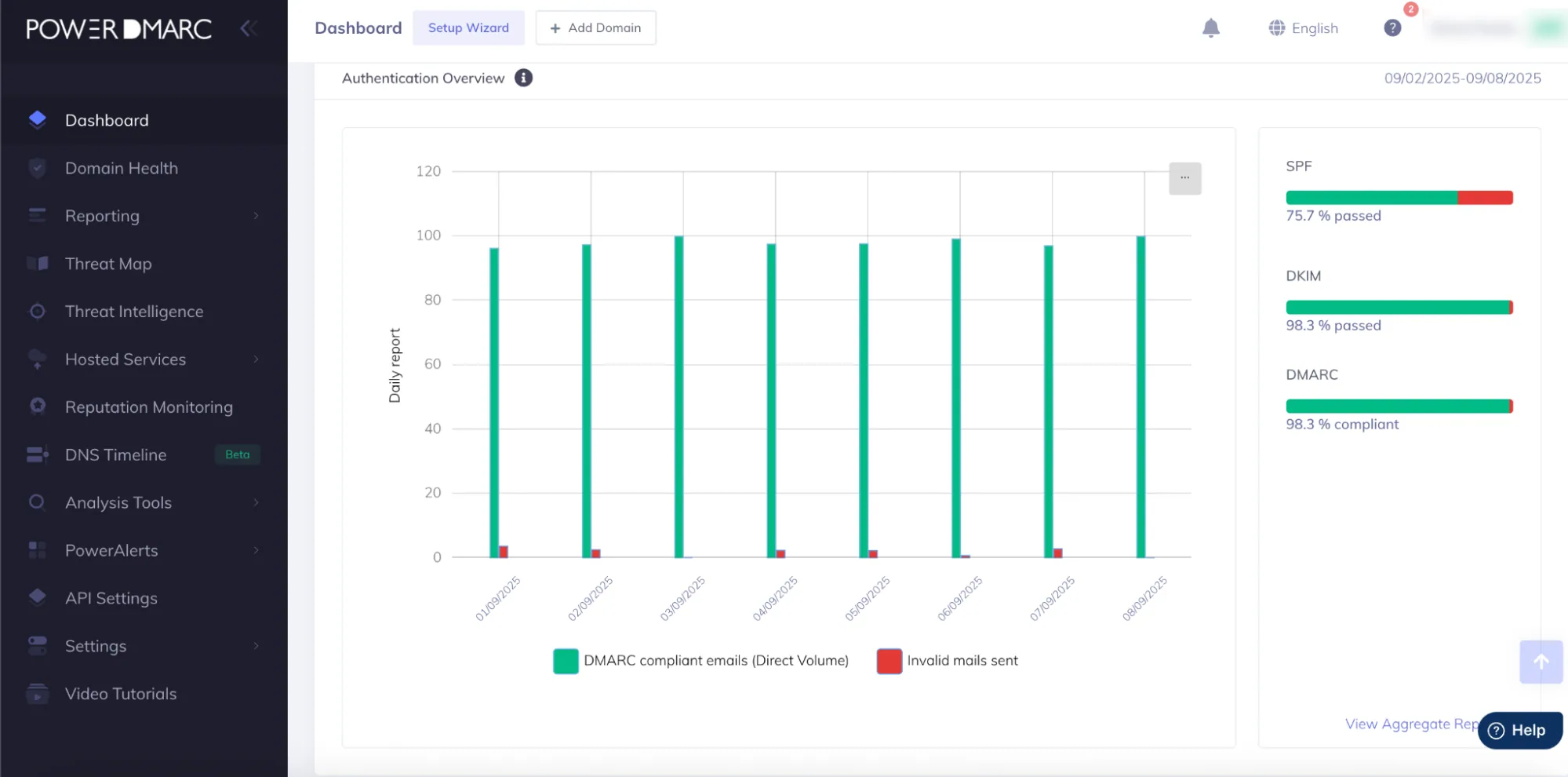Click the Setup Wizard button
Viewport: 1568px width, 777px height.
coord(468,28)
